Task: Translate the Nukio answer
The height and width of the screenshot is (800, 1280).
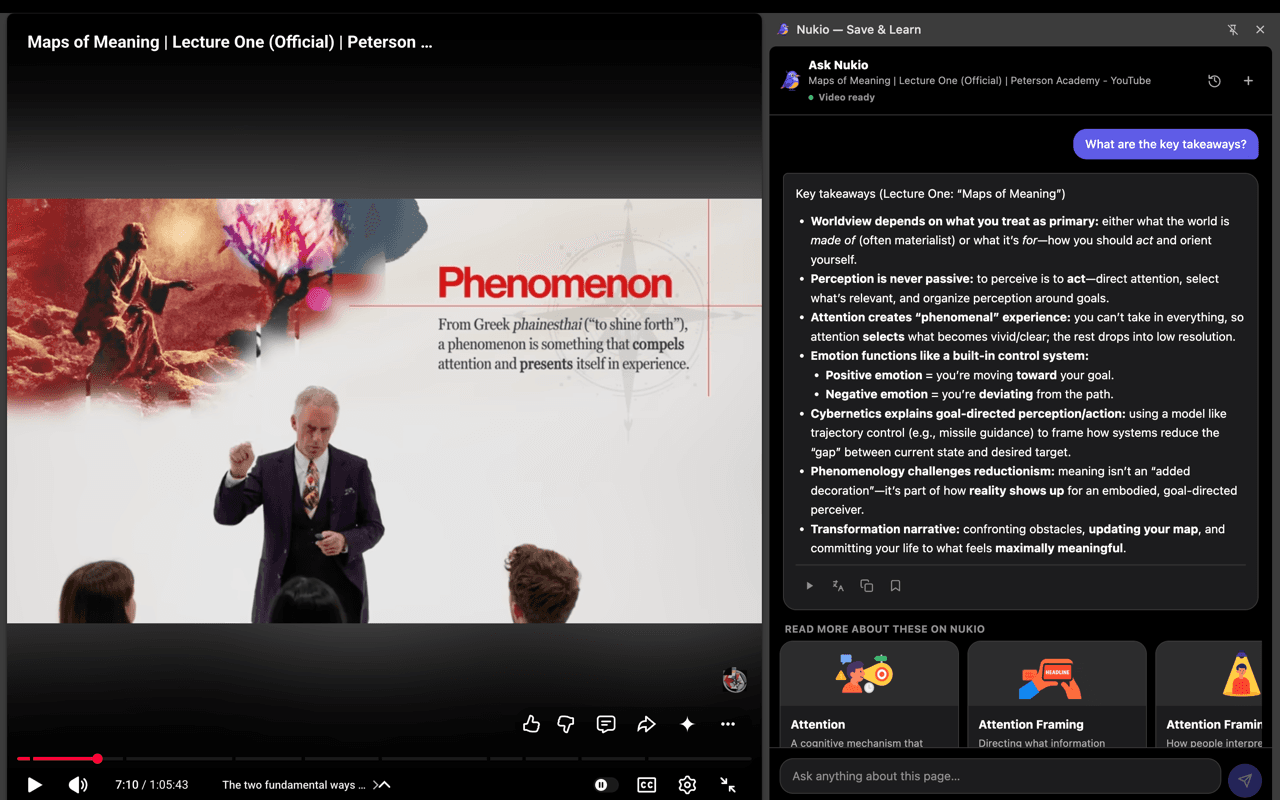Action: (838, 586)
